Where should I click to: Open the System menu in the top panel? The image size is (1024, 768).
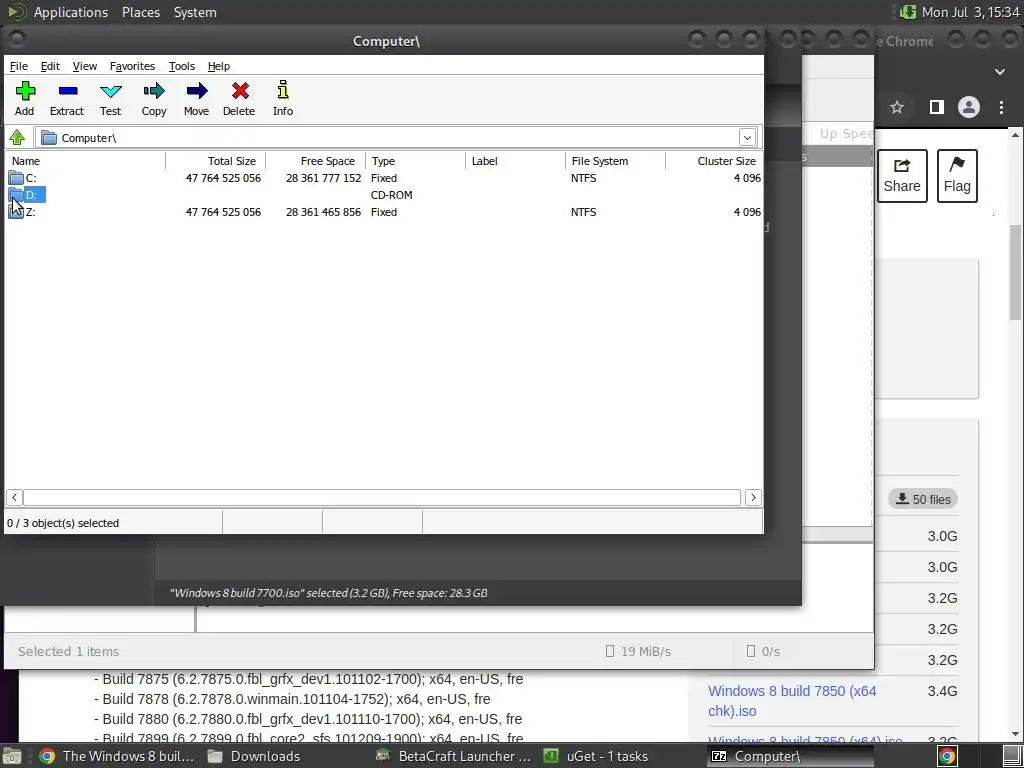click(x=195, y=12)
